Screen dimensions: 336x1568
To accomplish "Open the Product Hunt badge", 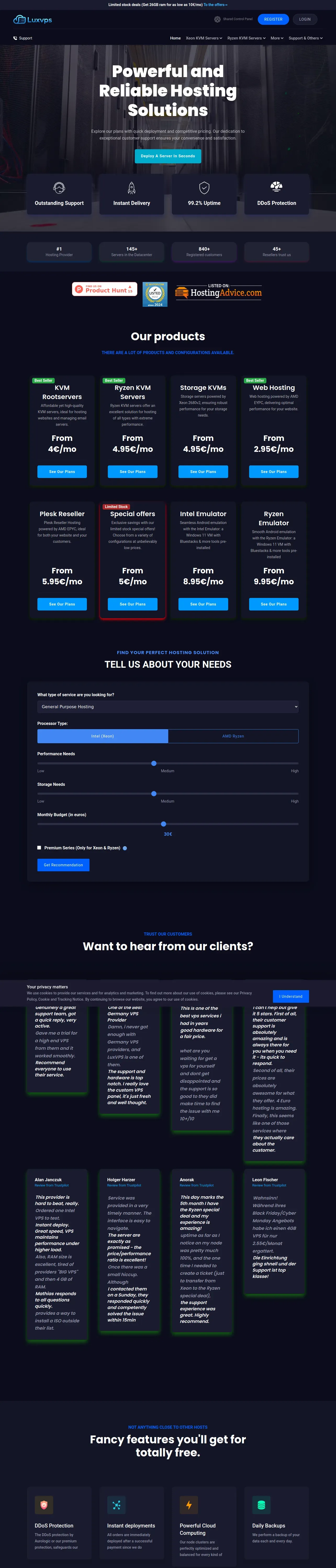I will click(x=104, y=289).
